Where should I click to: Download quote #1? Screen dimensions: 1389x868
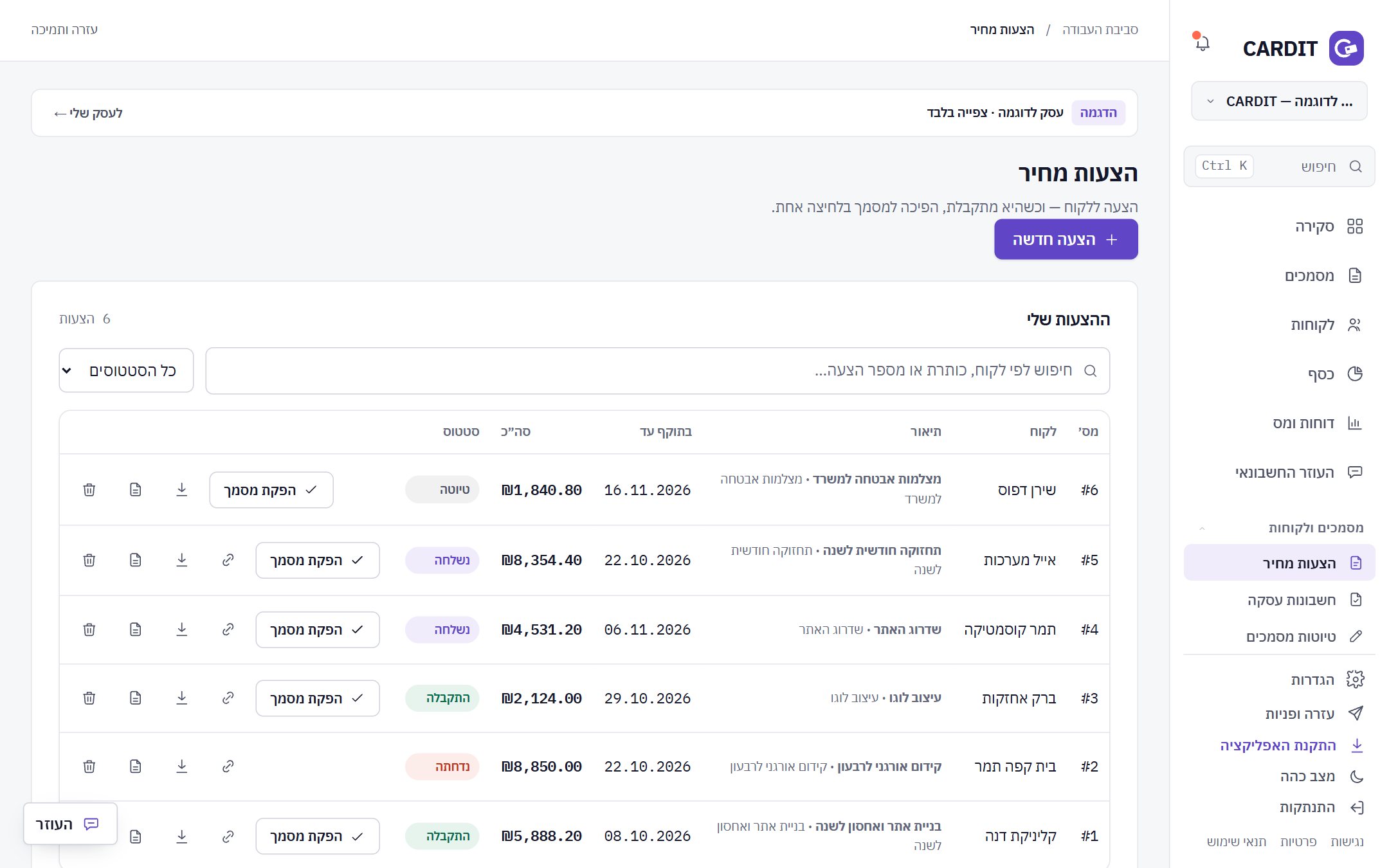[182, 836]
